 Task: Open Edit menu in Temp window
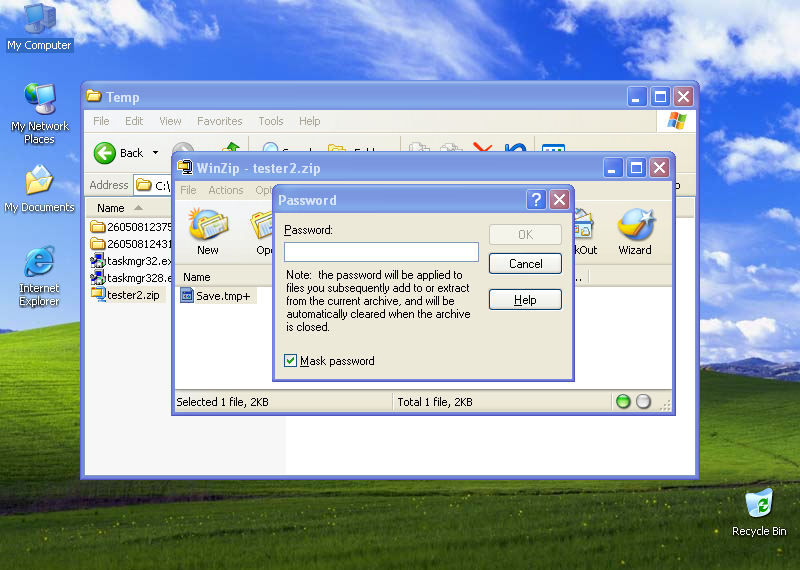(134, 121)
